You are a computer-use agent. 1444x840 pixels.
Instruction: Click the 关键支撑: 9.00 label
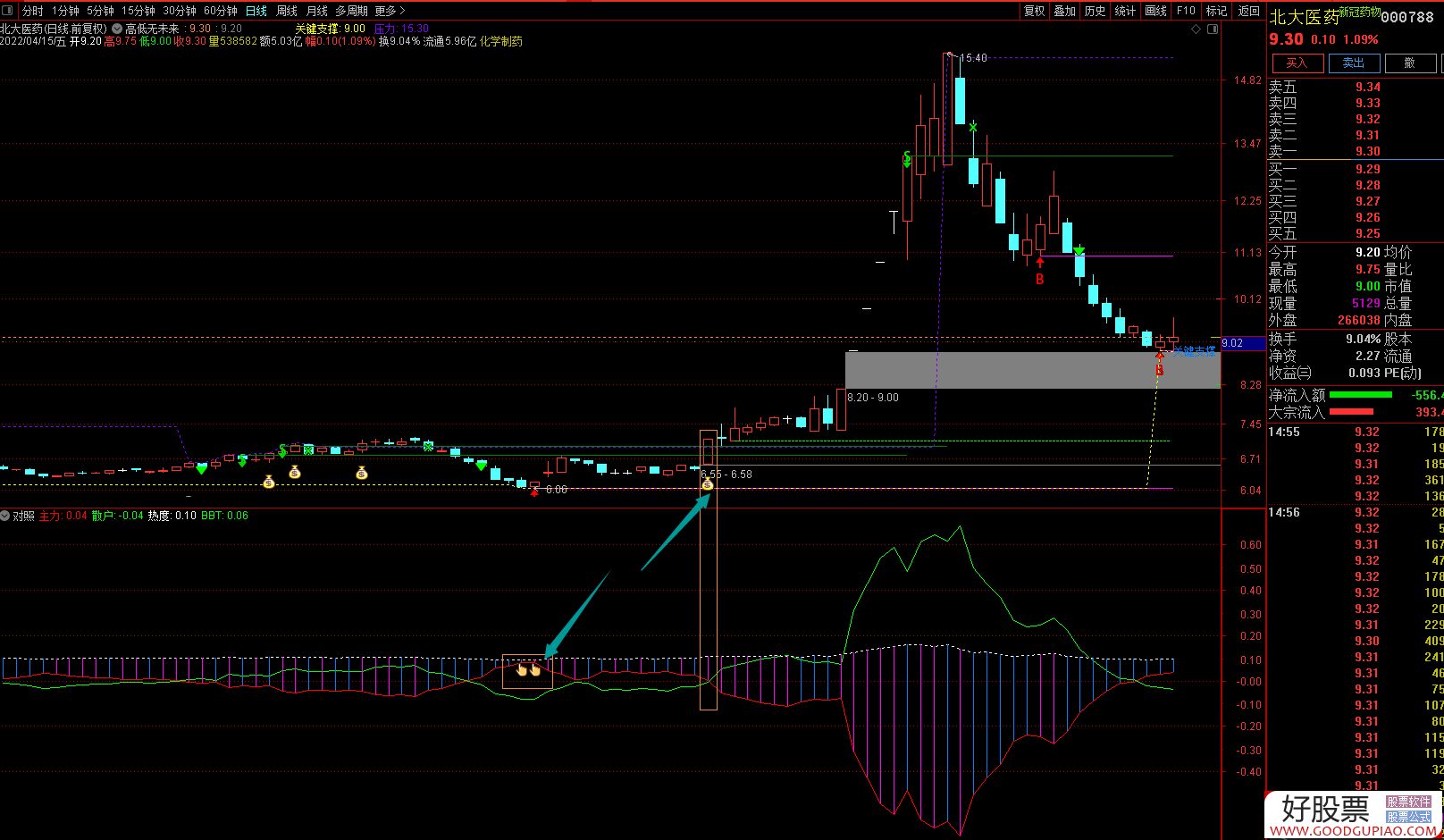tap(331, 29)
